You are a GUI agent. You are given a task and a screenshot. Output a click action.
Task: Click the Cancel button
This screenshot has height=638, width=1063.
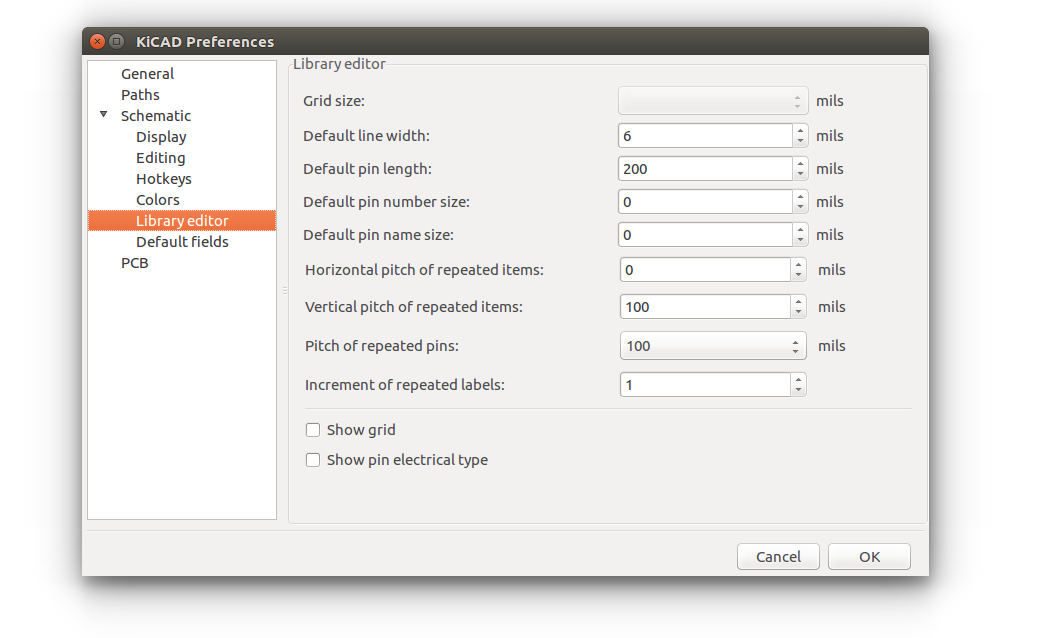click(x=778, y=557)
